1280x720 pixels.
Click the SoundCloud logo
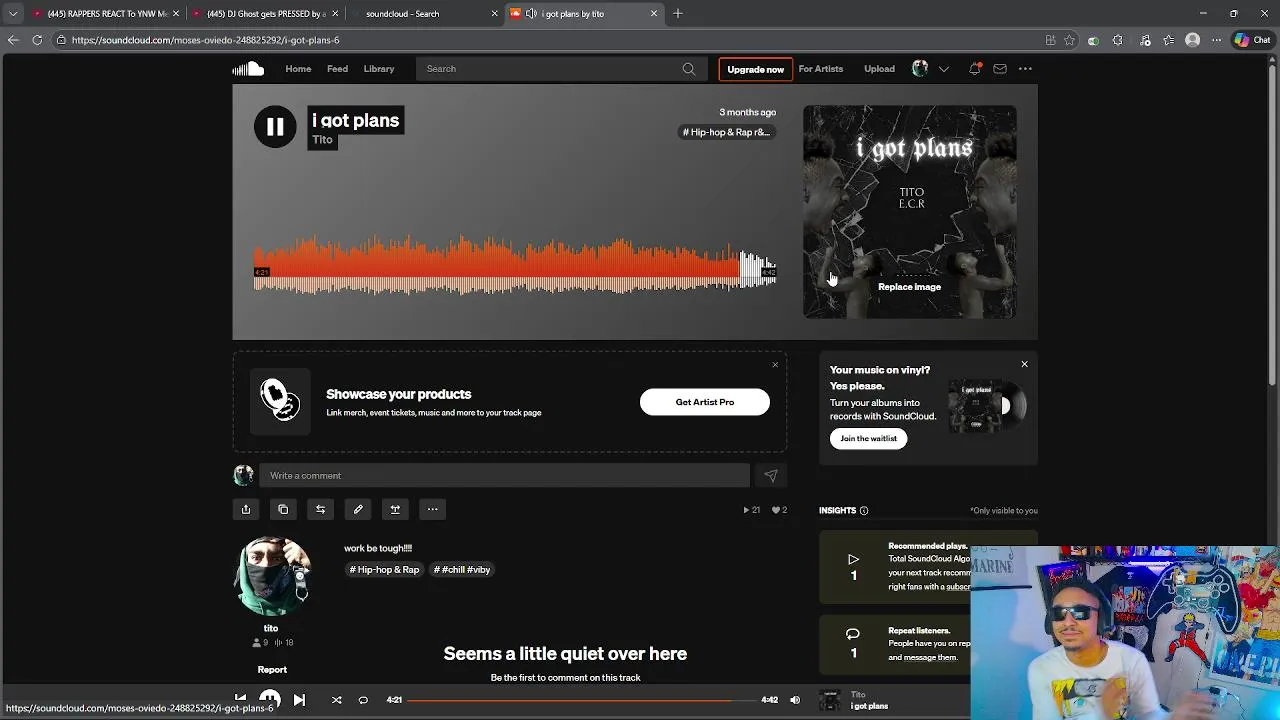pos(248,69)
